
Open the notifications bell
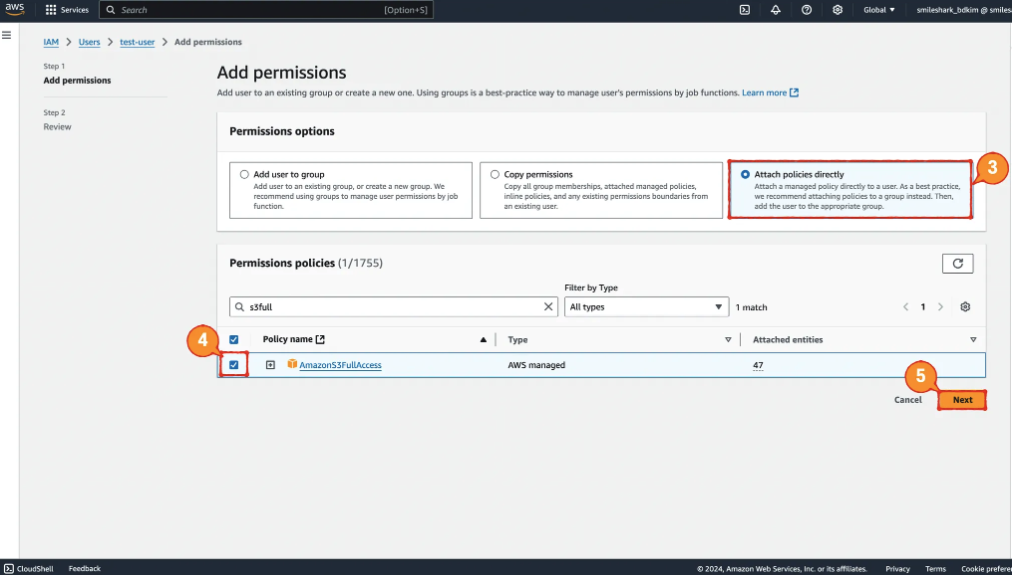pos(775,10)
